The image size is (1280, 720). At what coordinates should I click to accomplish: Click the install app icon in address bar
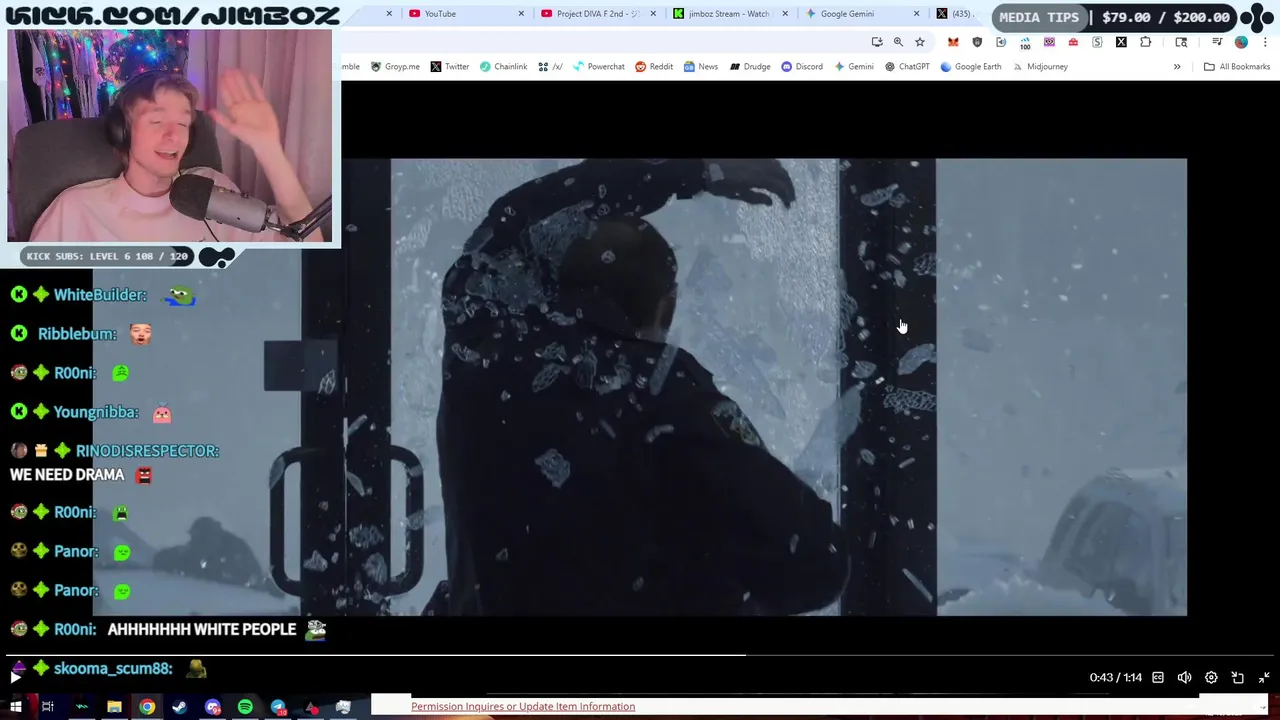[877, 42]
